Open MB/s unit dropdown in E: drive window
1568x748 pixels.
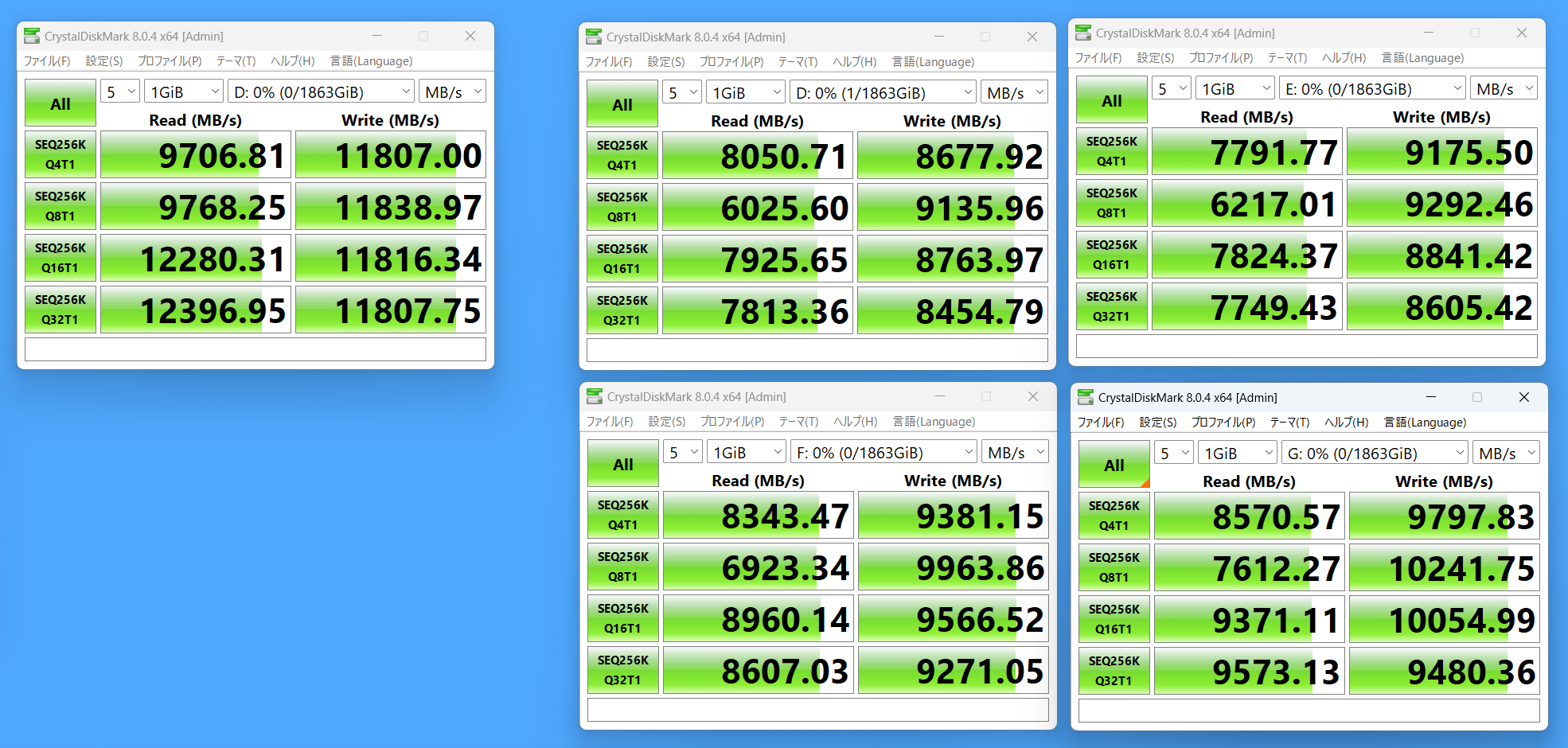click(1504, 88)
